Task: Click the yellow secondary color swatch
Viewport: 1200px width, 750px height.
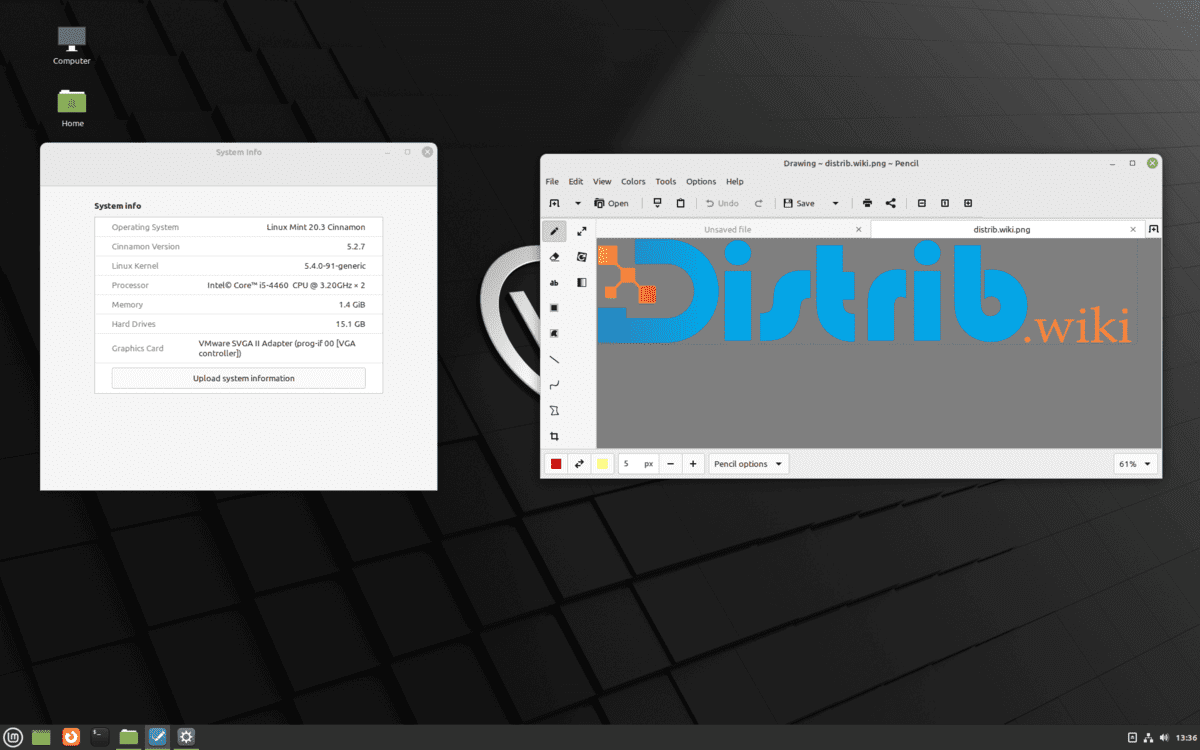Action: coord(602,464)
